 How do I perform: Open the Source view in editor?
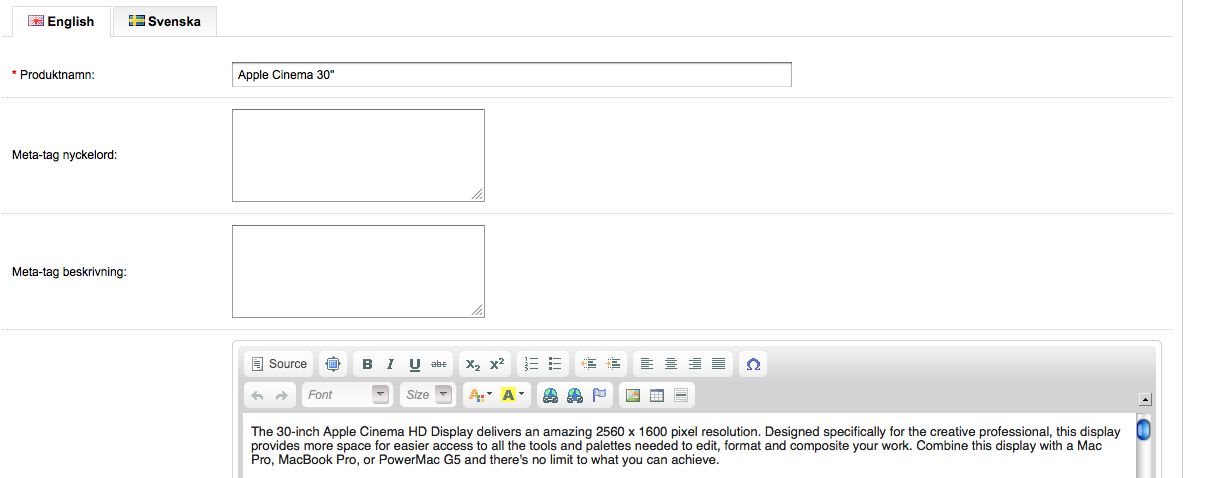pos(279,364)
